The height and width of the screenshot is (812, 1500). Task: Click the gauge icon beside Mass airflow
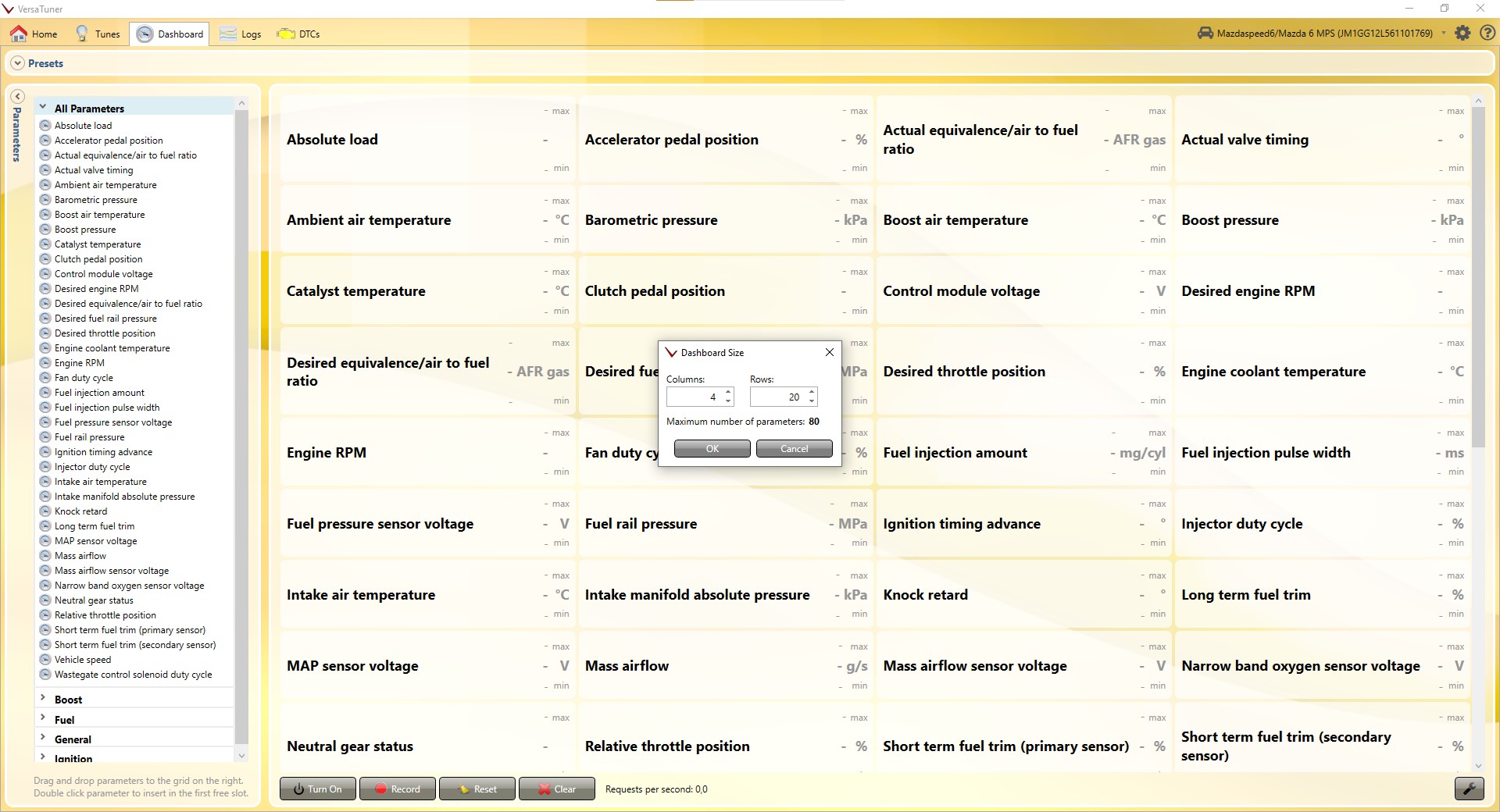(x=45, y=555)
